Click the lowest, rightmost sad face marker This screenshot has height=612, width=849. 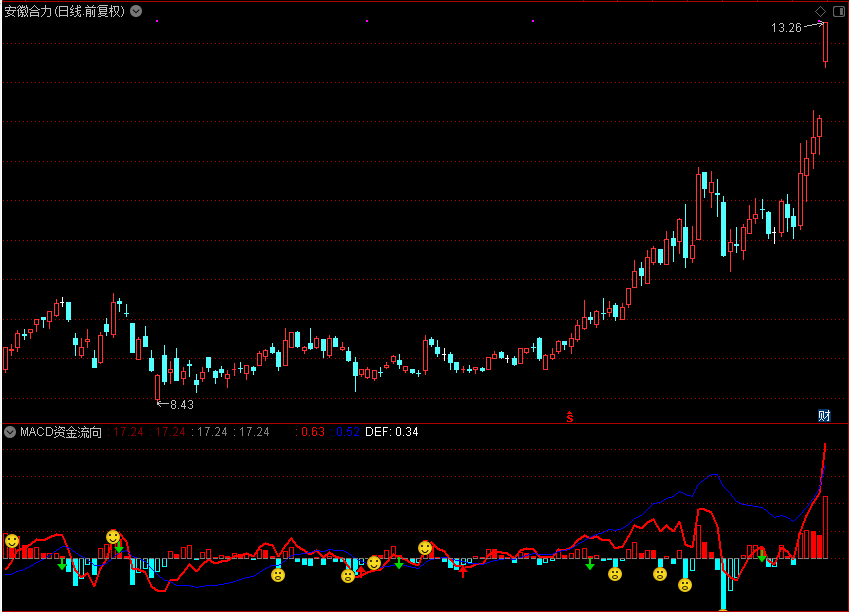[685, 585]
